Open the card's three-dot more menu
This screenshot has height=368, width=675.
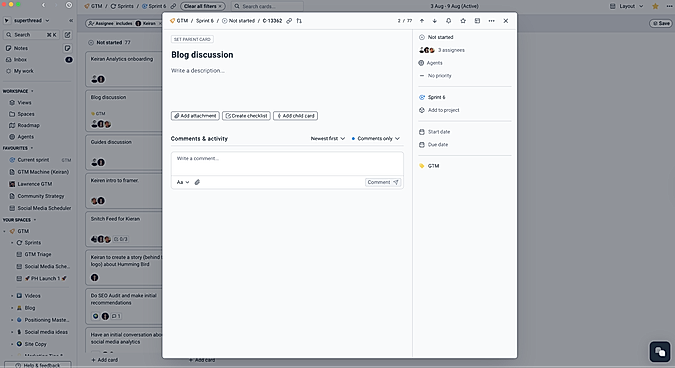pos(492,21)
